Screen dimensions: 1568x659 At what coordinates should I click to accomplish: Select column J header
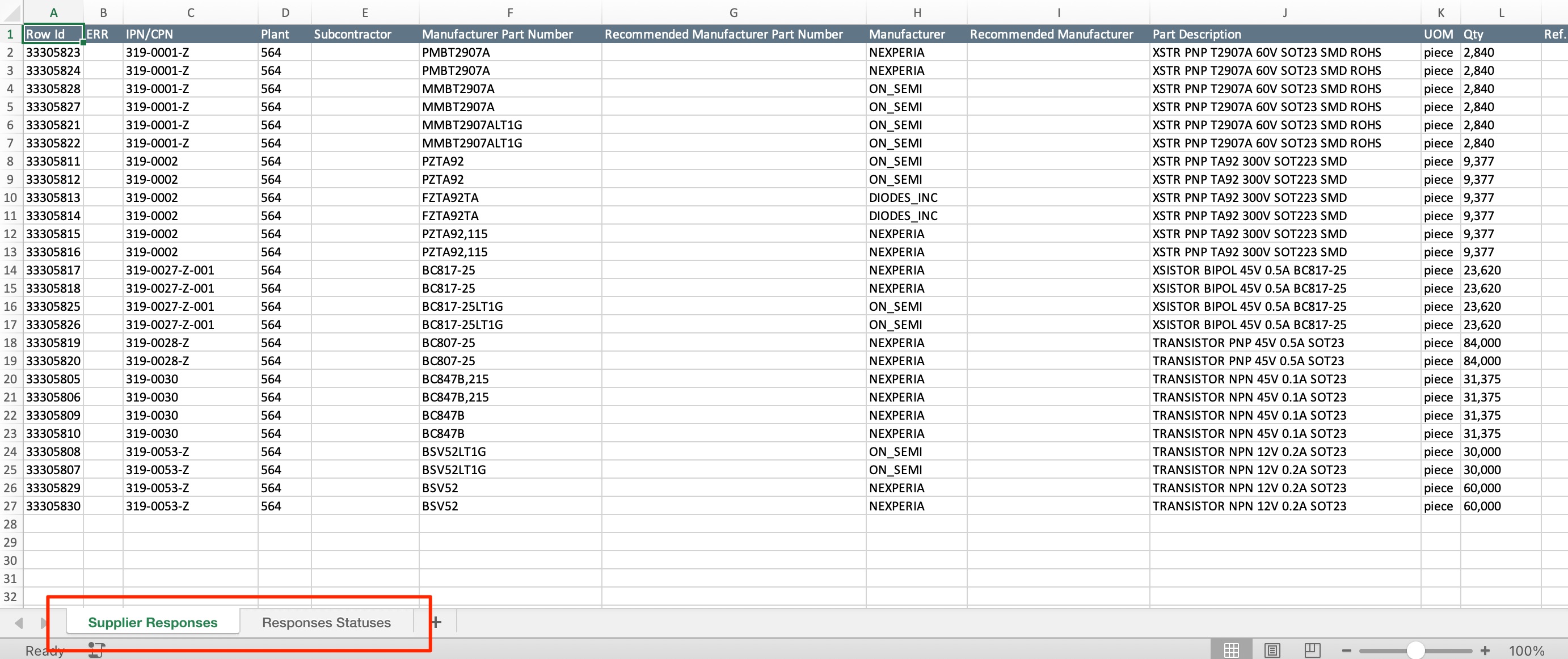tap(1284, 12)
